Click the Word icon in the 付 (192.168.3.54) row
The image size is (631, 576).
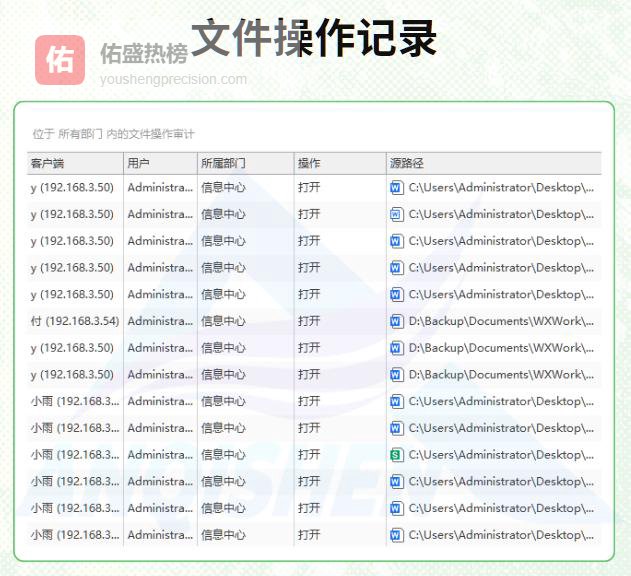pyautogui.click(x=396, y=321)
